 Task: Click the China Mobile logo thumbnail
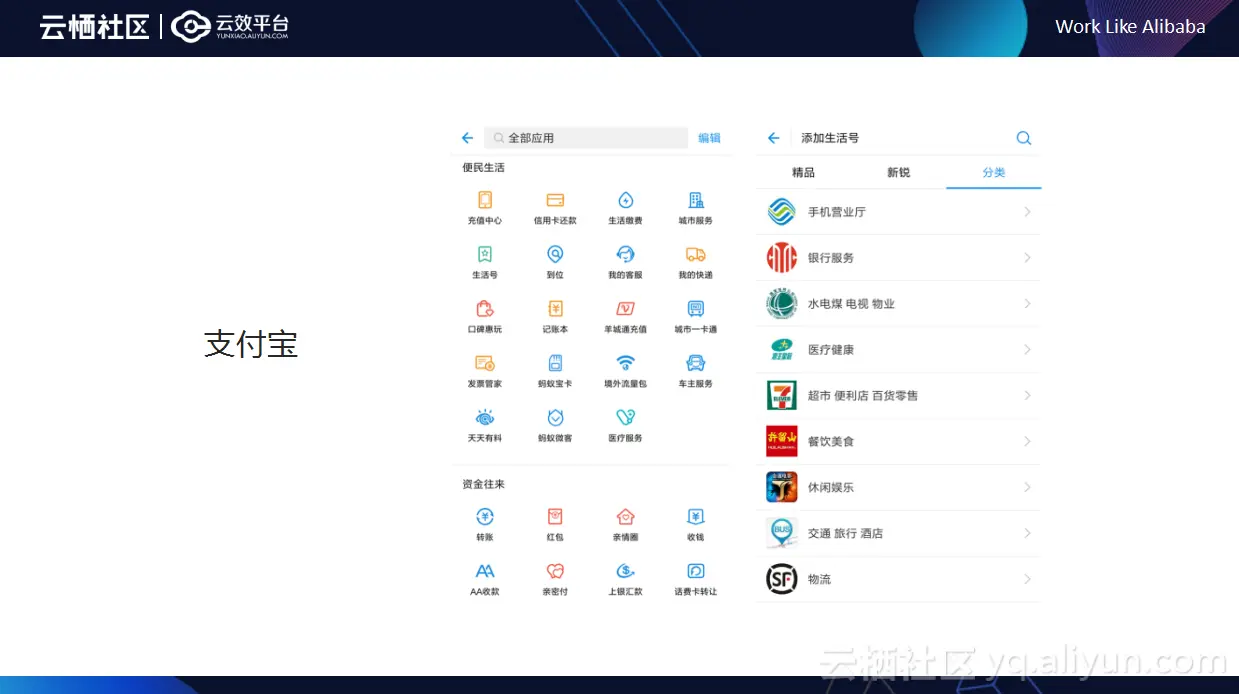point(781,212)
